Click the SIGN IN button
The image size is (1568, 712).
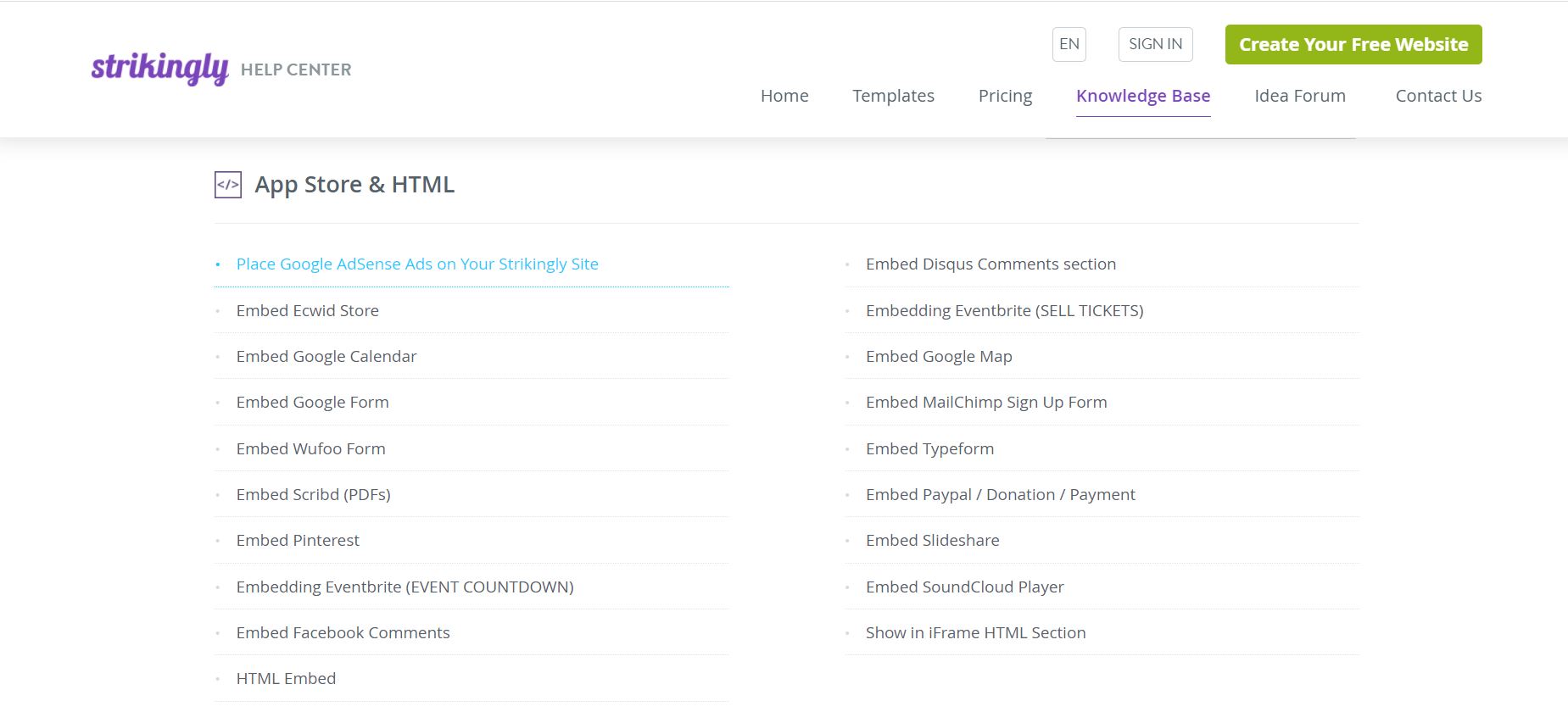(1155, 44)
